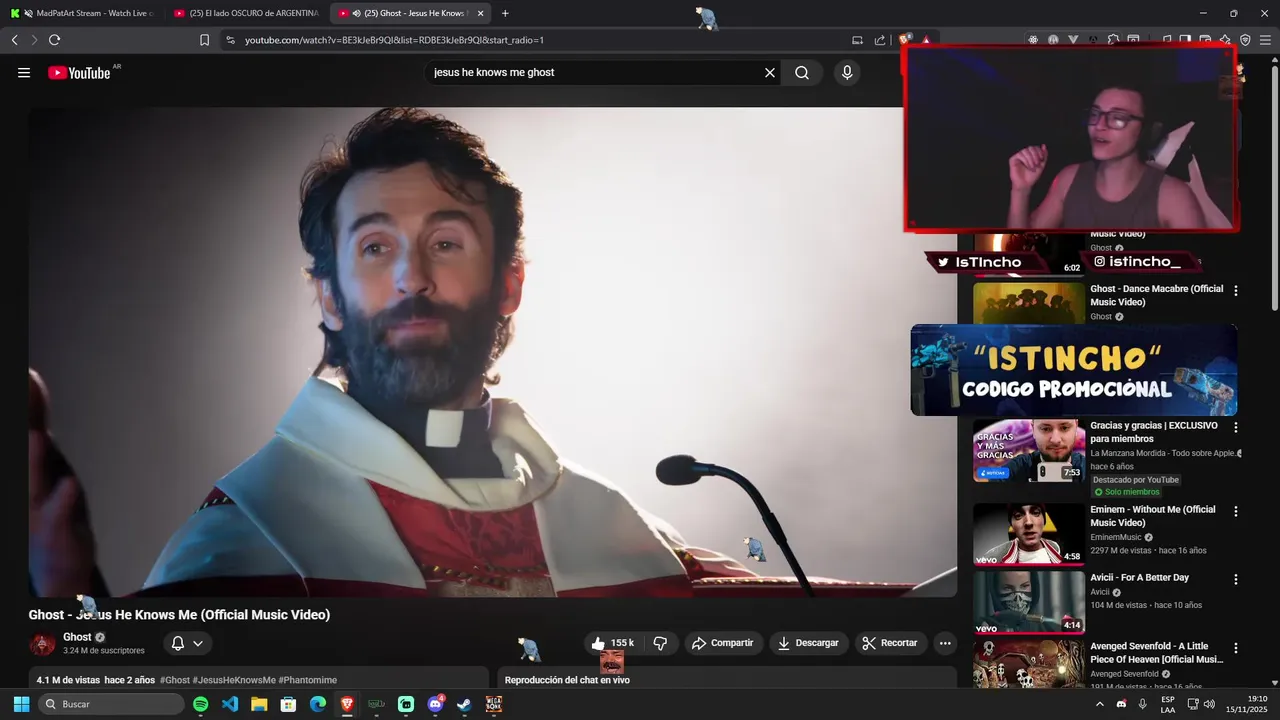Open the notification bell dropdown for Ghost
The image size is (1280, 720).
coord(187,643)
